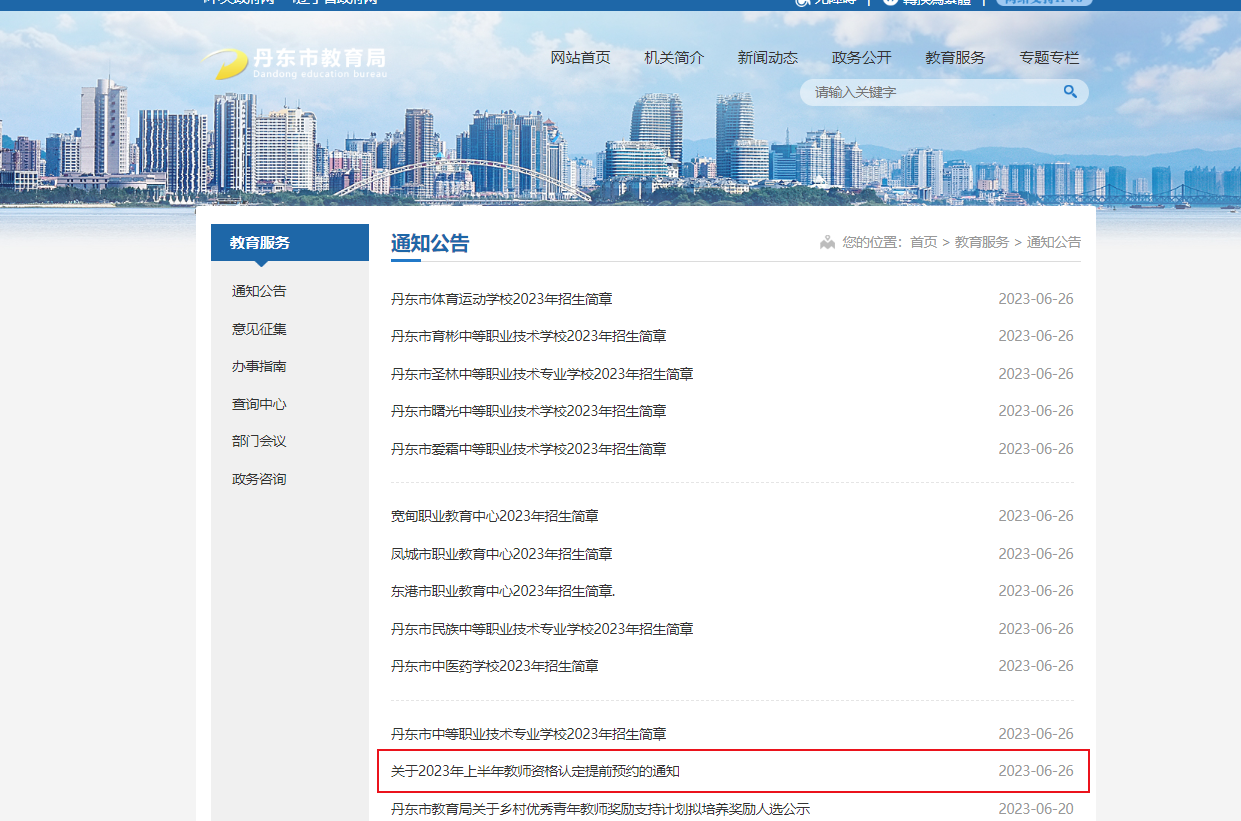Select 政务咨询 in the sidebar
The height and width of the screenshot is (821, 1241).
[x=259, y=479]
